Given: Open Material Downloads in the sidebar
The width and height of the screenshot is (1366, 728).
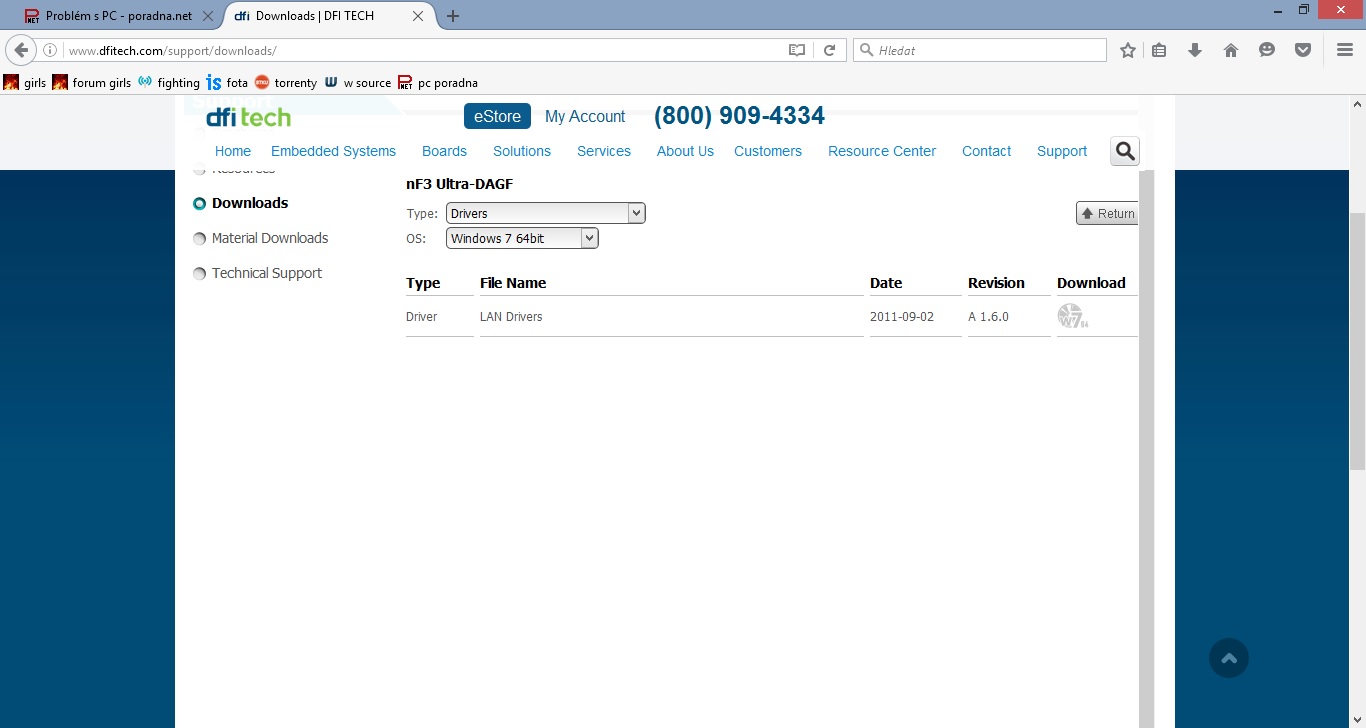Looking at the screenshot, I should pos(270,238).
